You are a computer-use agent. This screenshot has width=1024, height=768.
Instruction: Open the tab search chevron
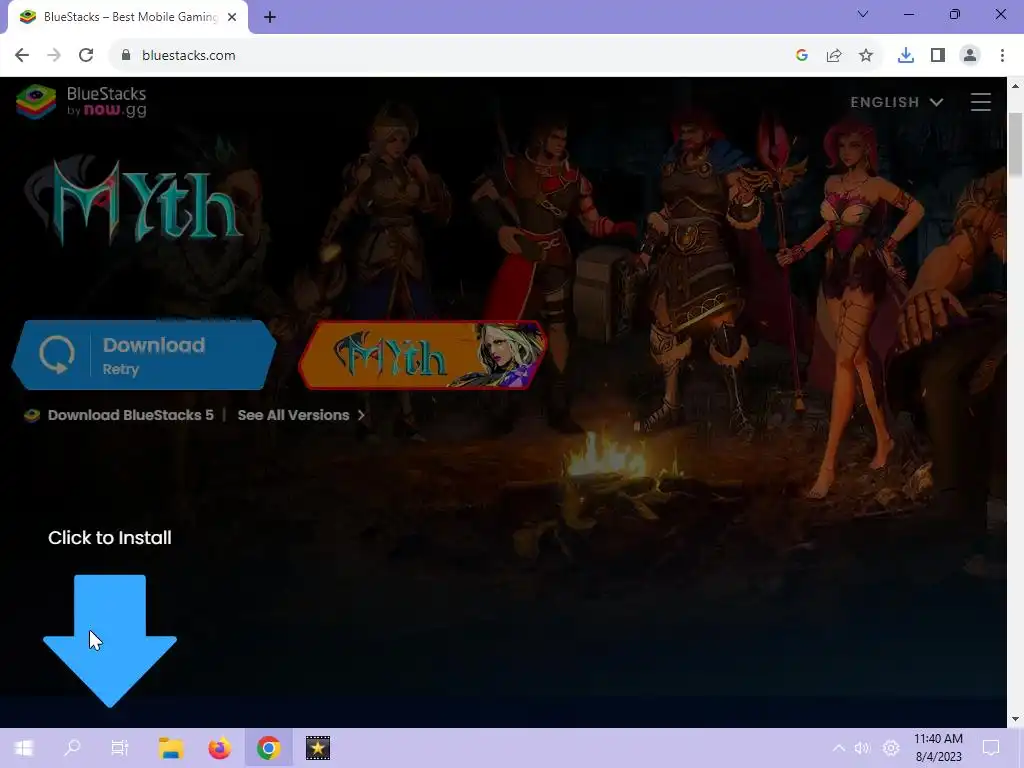click(x=863, y=14)
